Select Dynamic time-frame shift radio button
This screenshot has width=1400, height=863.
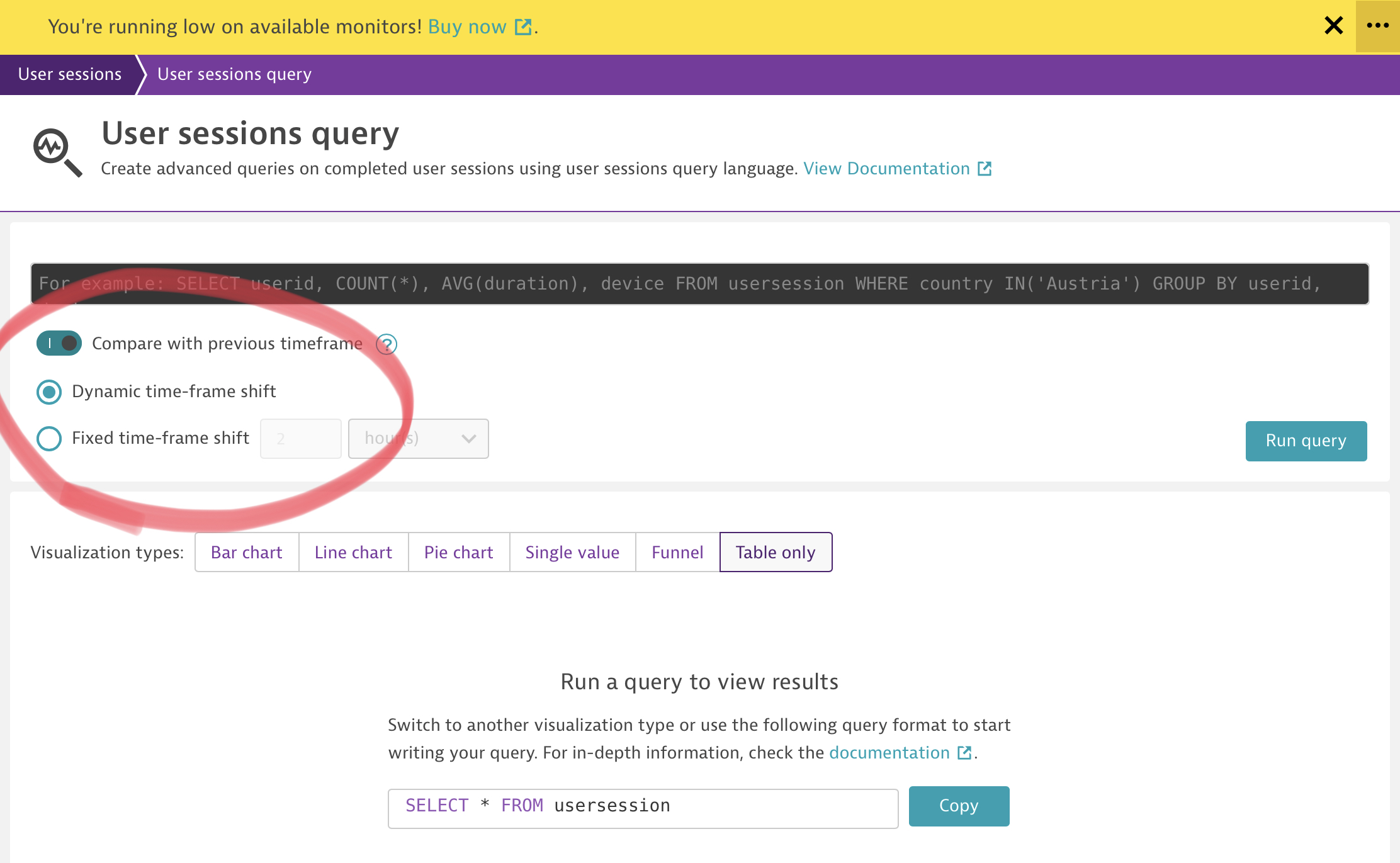(49, 392)
